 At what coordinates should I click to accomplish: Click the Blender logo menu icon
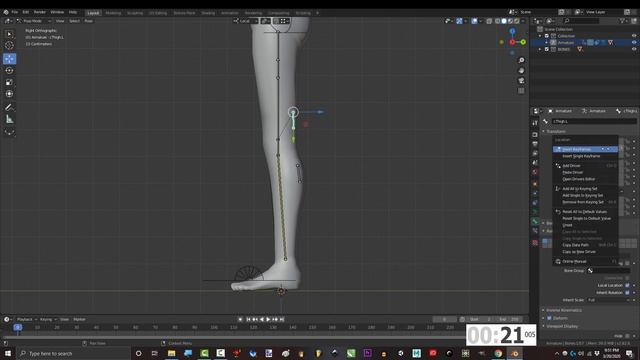point(6,12)
